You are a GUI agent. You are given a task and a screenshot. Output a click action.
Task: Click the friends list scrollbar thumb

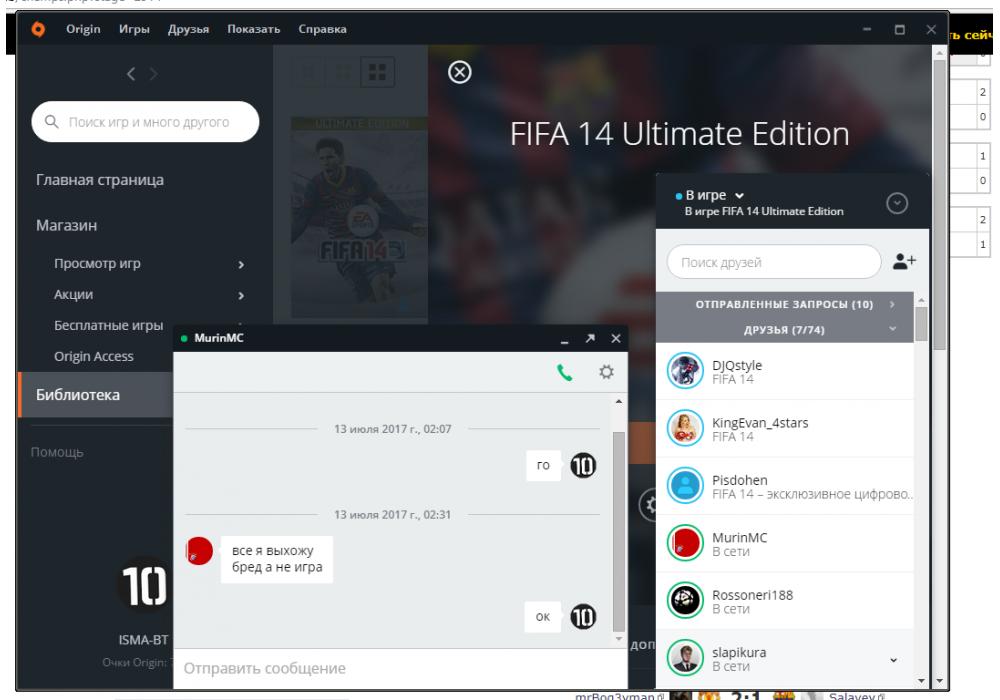click(x=921, y=324)
